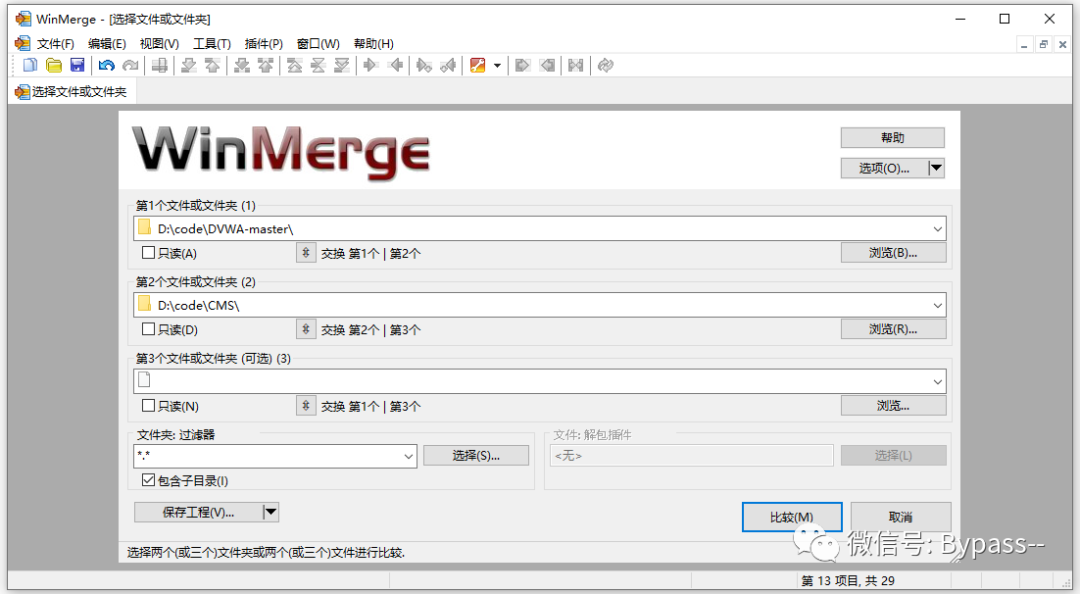1080x594 pixels.
Task: Click the Copy All to Left icon
Action: 548,65
